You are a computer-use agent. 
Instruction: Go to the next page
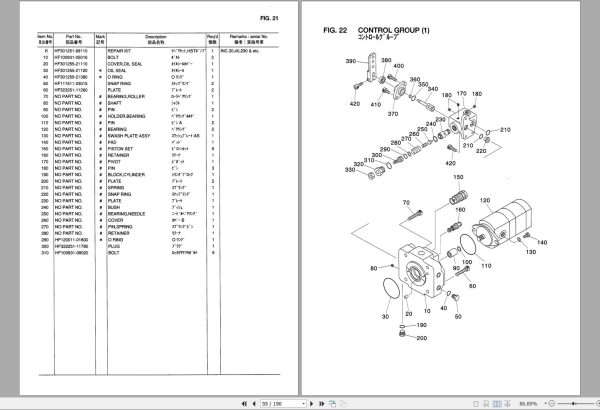pyautogui.click(x=311, y=403)
